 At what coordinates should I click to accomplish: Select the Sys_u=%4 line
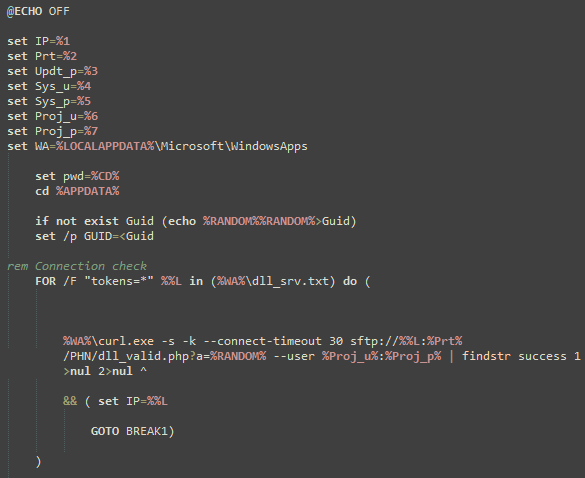(49, 86)
